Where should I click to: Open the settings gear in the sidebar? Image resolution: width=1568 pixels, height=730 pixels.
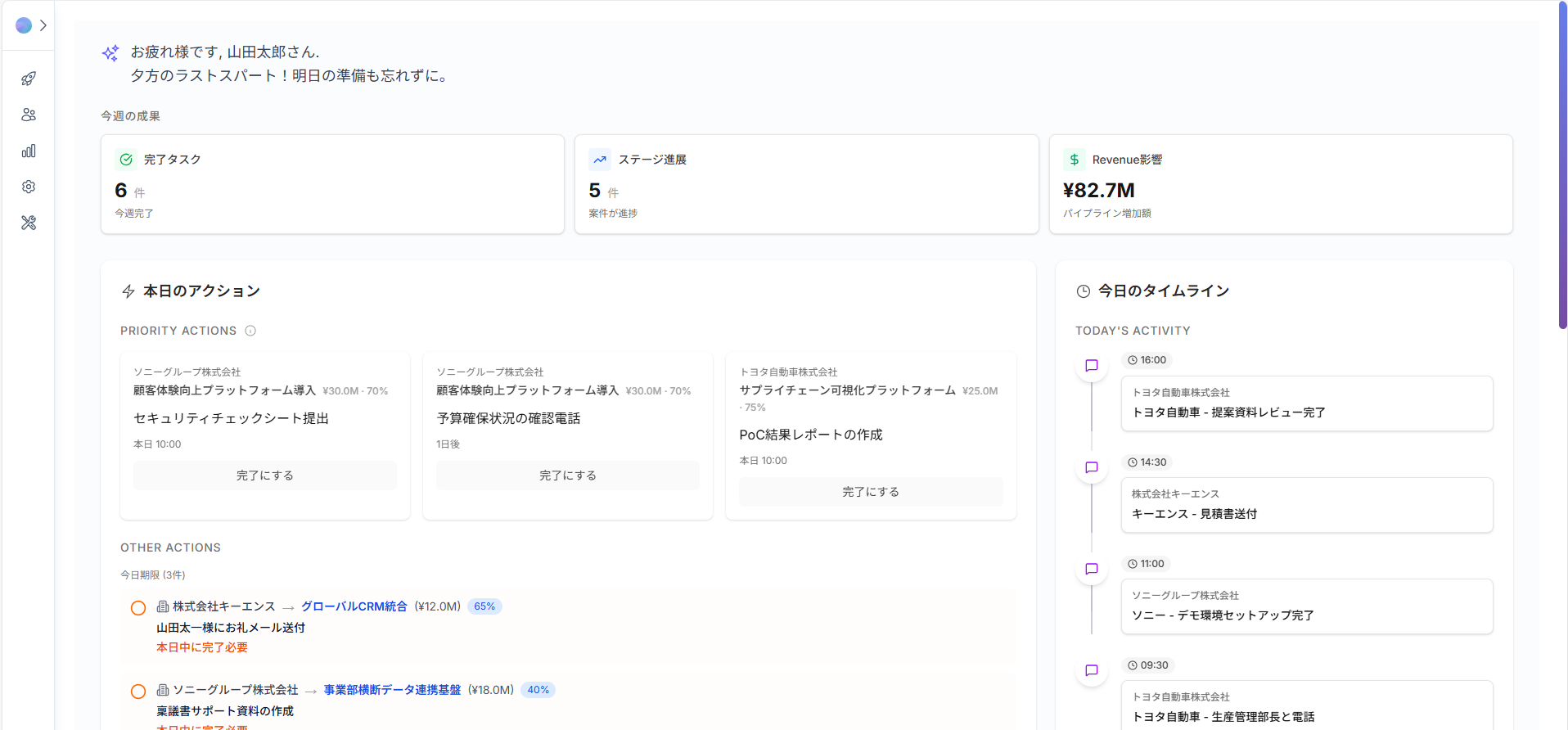29,187
